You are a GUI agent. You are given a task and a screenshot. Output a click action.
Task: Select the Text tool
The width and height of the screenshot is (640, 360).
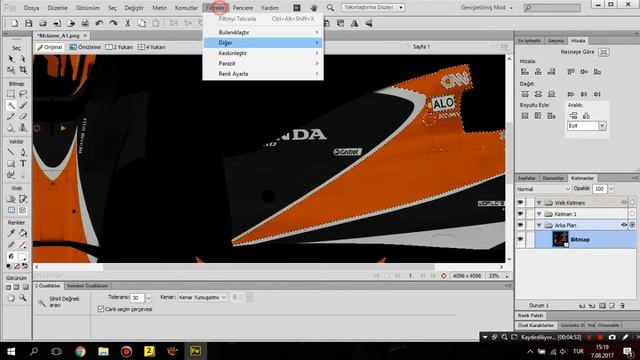pyautogui.click(x=23, y=164)
